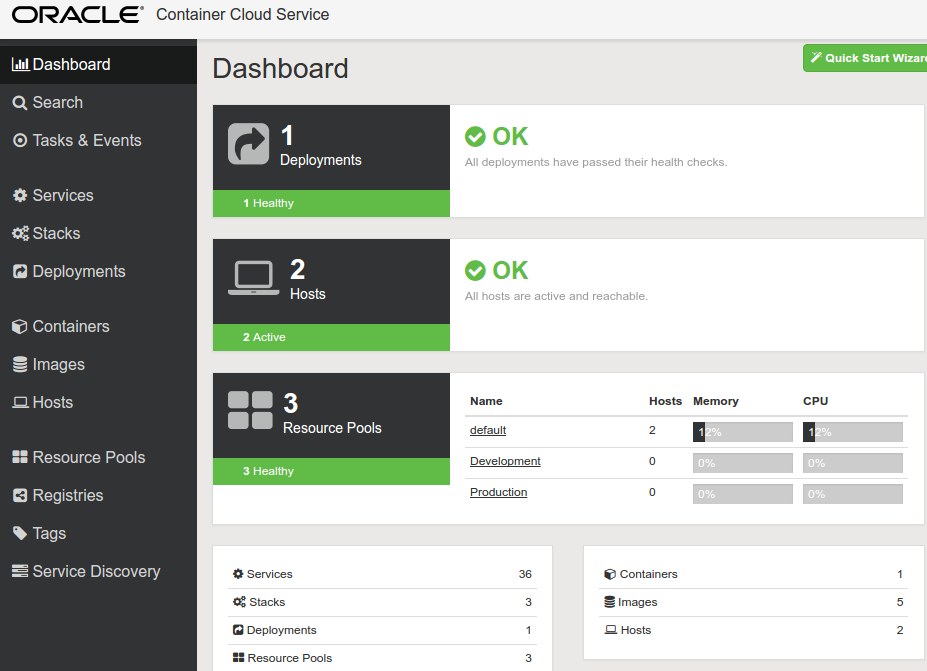The height and width of the screenshot is (671, 927).
Task: Click the Hosts laptop icon in sidebar
Action: point(20,403)
